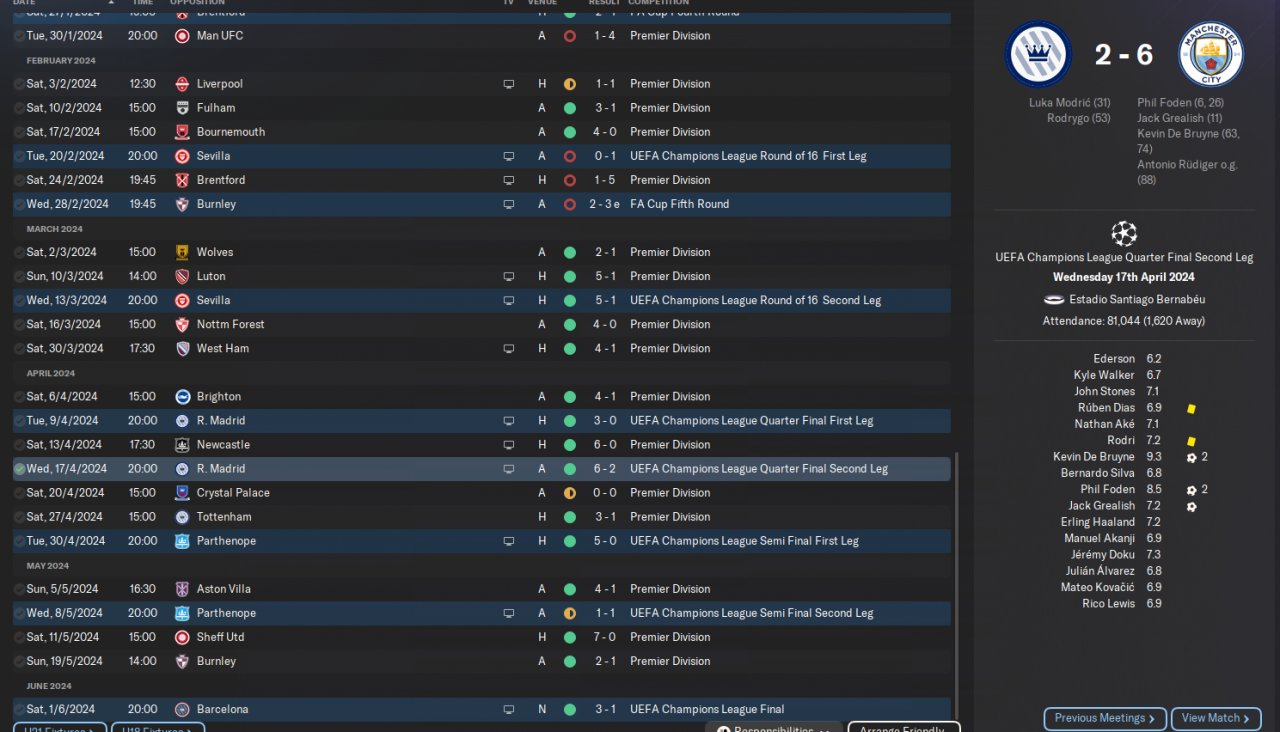Open Wolves club badge icon
Screen dimensions: 1280x732
tap(182, 252)
